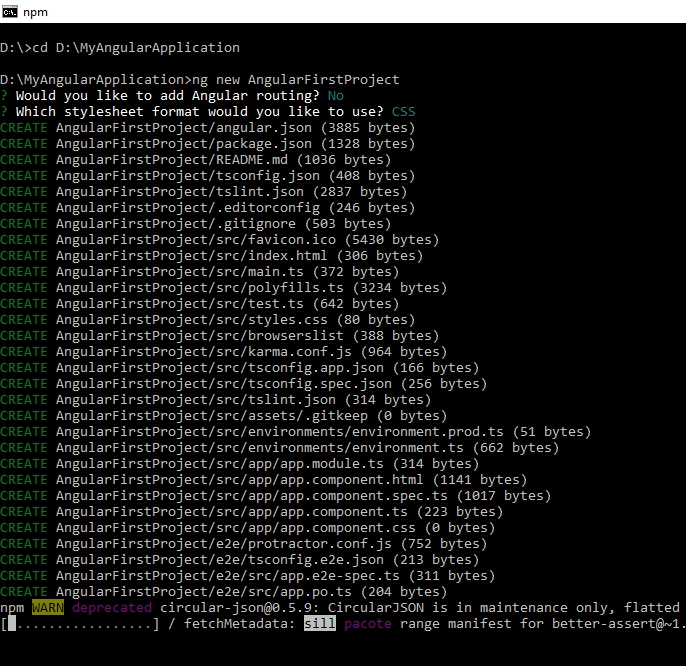
Task: Click the "better-assert@~1." package text
Action: [619, 624]
